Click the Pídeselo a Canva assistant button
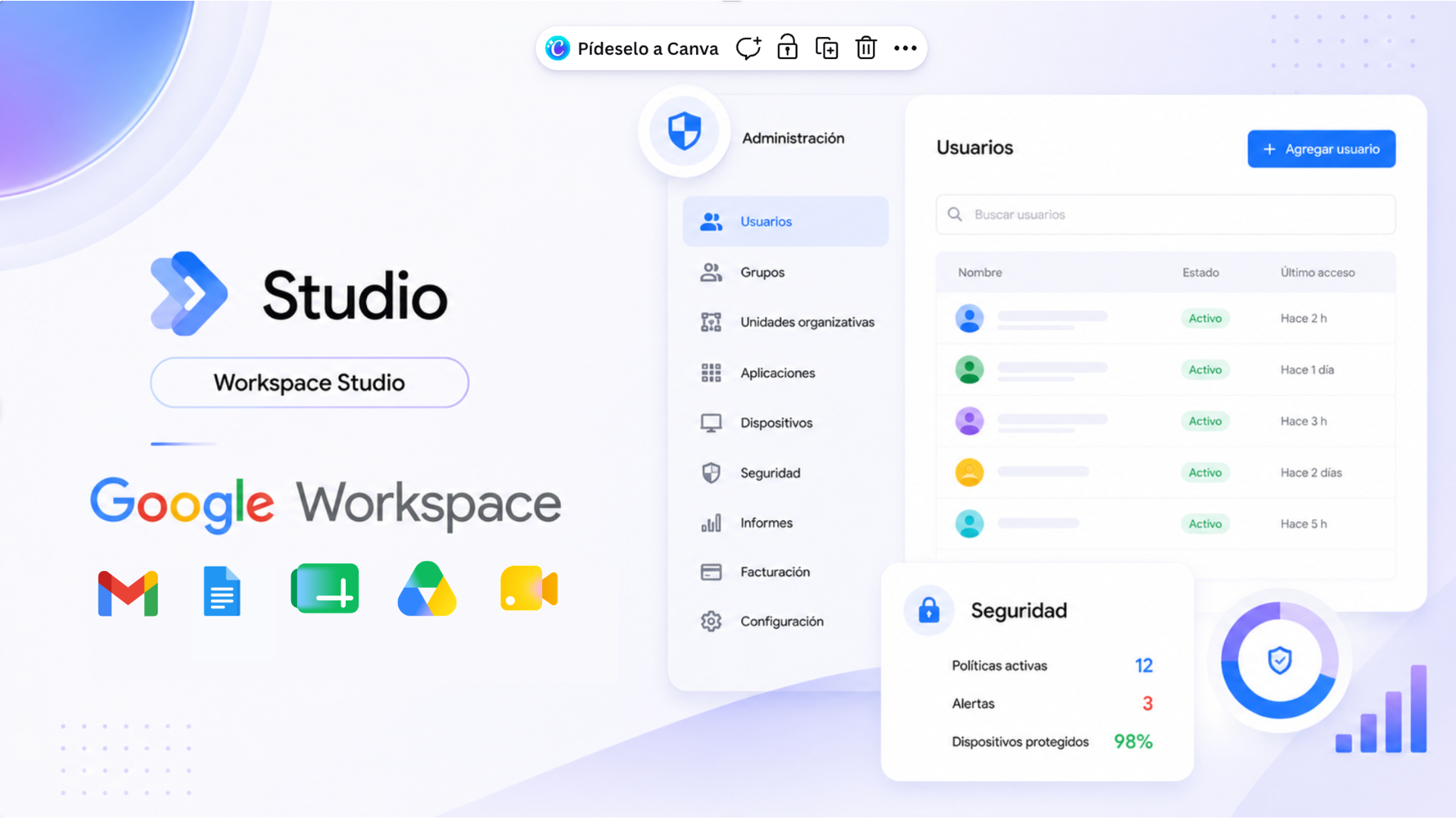 click(632, 49)
